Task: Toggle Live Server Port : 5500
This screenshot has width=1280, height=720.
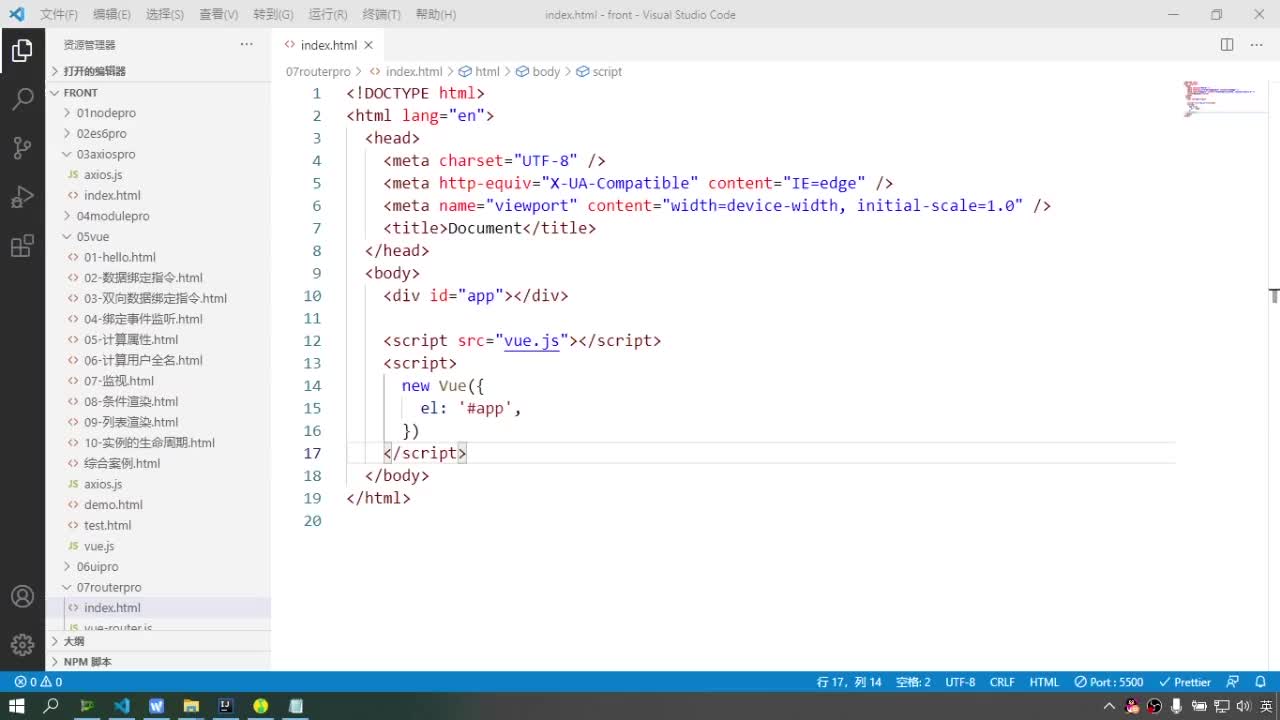Action: (x=1109, y=682)
